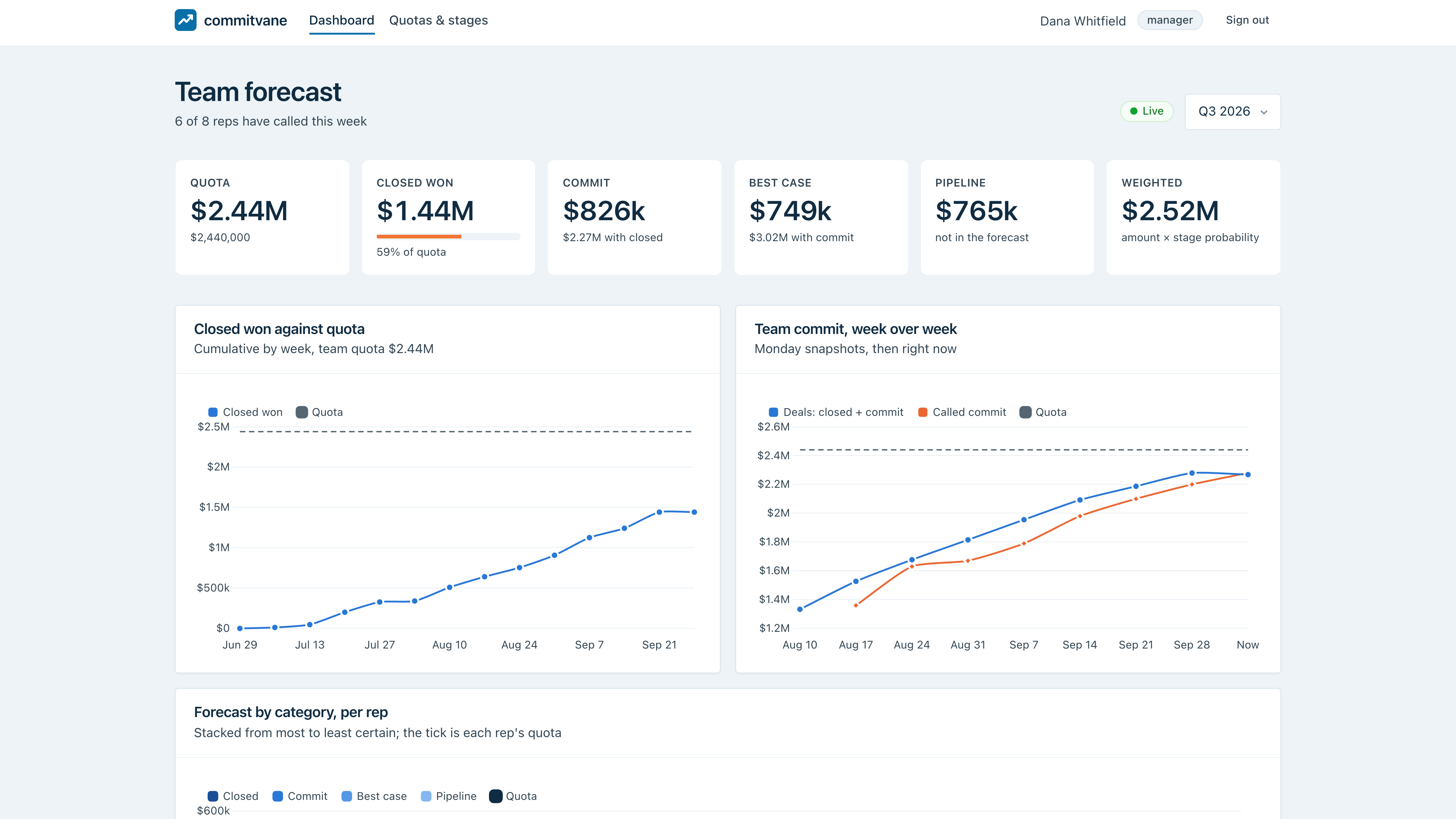Open the Q3 2026 quarter dropdown
The image size is (1456, 819).
click(x=1232, y=111)
